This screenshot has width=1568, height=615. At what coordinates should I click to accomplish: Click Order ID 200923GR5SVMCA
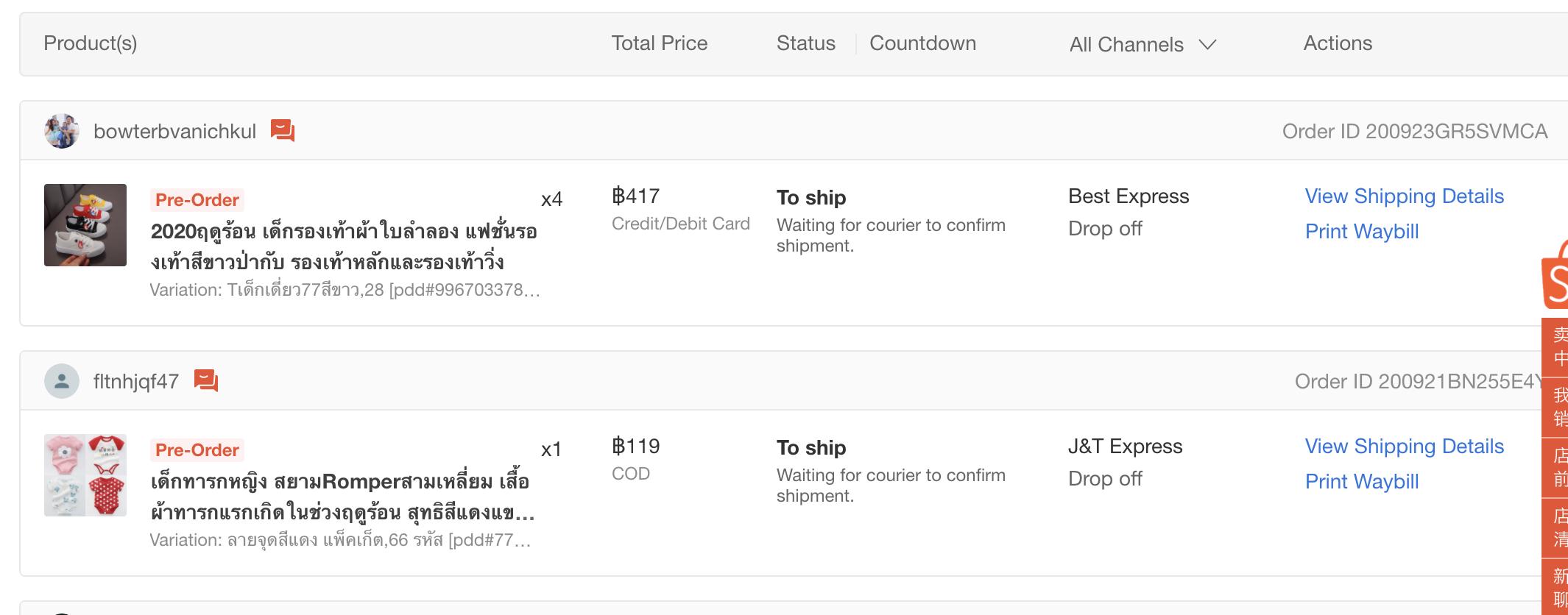1414,132
